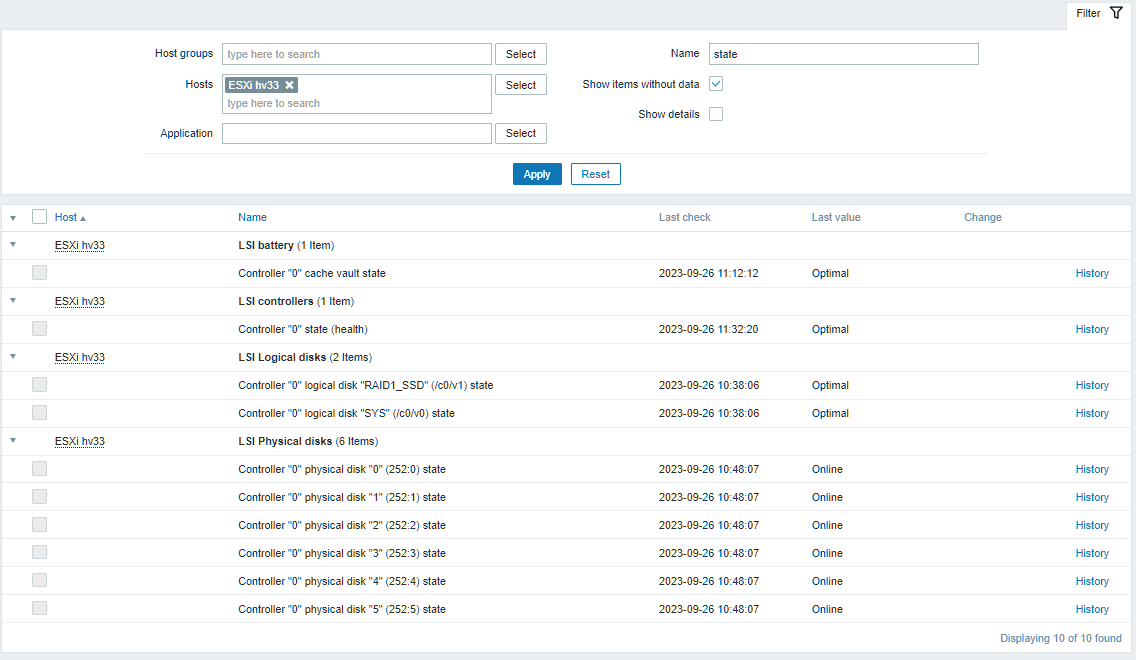This screenshot has height=660, width=1136.
Task: Click last check time 2023-09-26 11:32:20
Action: coord(709,330)
